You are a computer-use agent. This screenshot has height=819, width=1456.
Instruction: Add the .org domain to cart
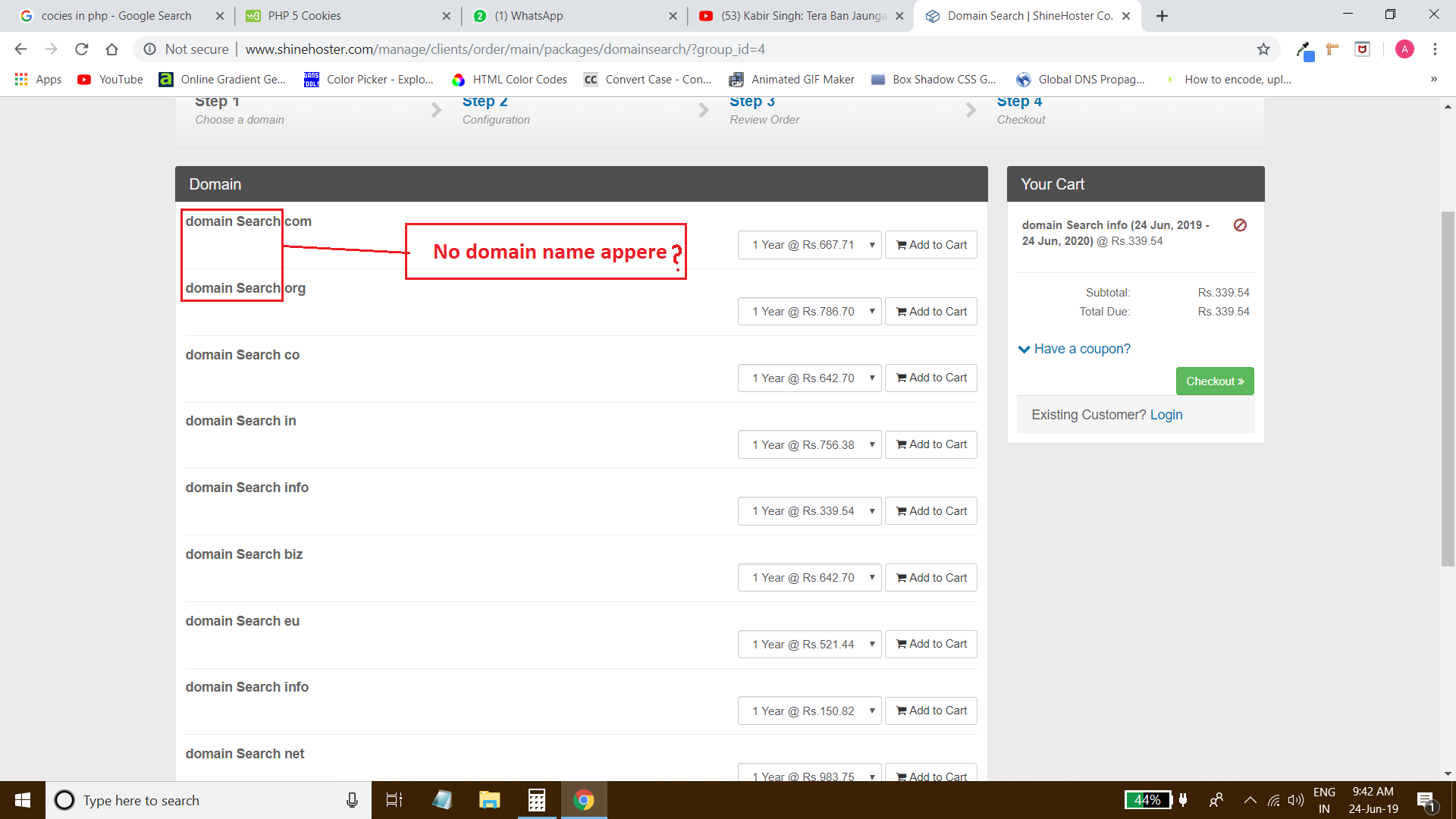click(931, 312)
